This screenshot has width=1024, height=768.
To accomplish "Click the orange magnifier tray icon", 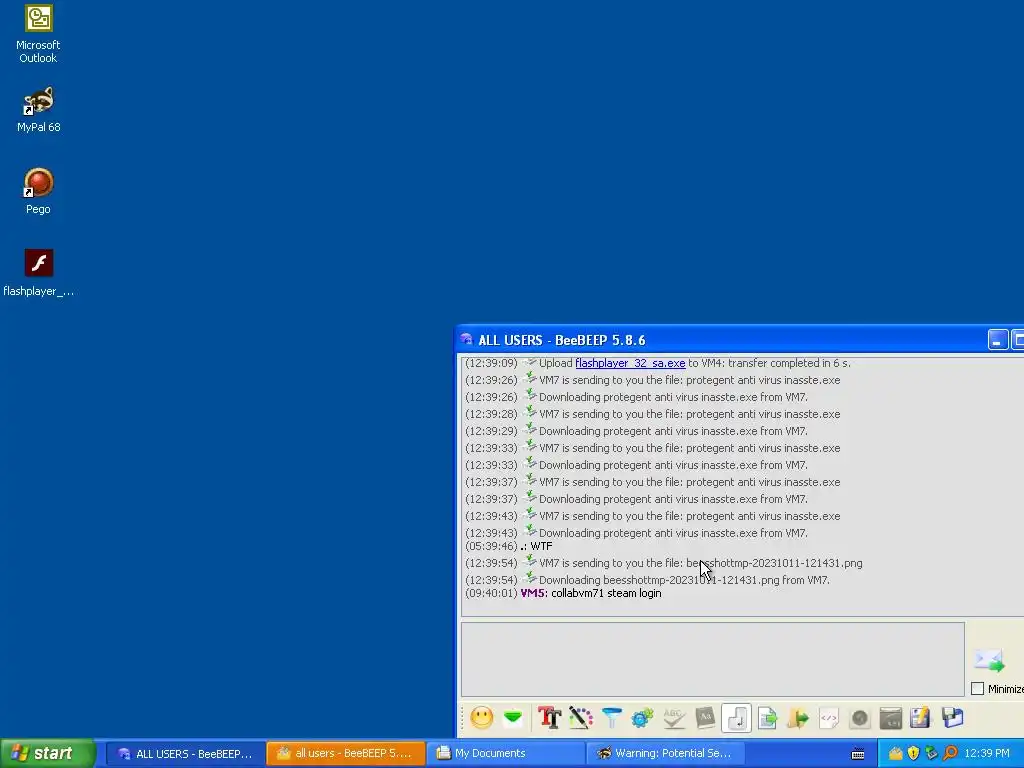I will pyautogui.click(x=950, y=754).
